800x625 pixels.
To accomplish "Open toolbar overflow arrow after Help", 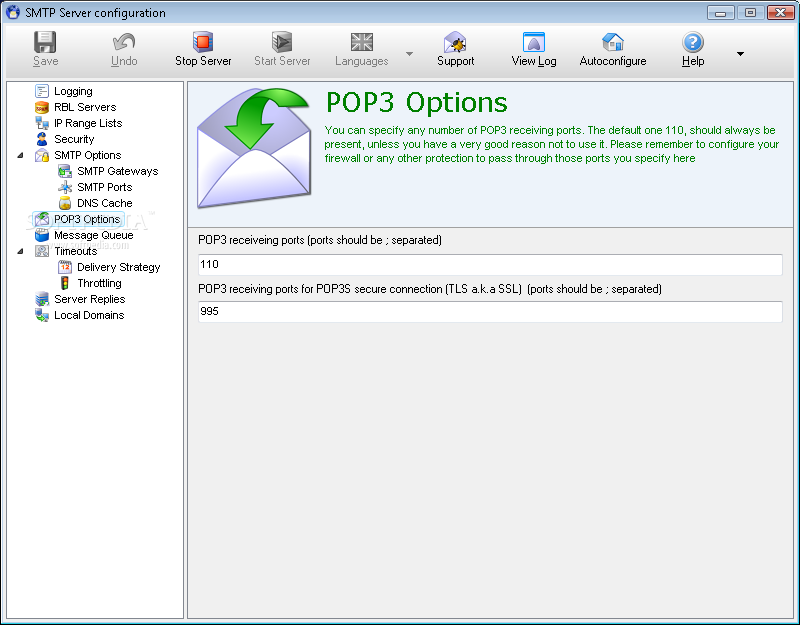I will click(740, 54).
